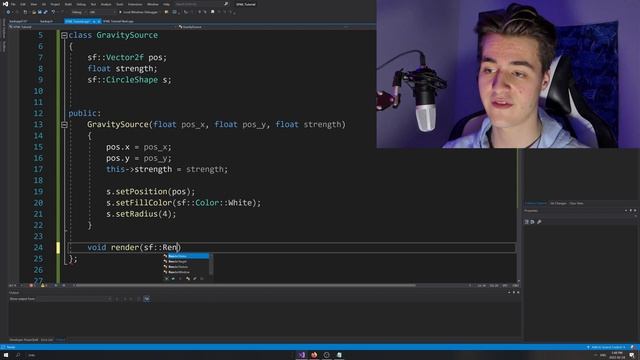Click the Ready status text

tap(11, 347)
